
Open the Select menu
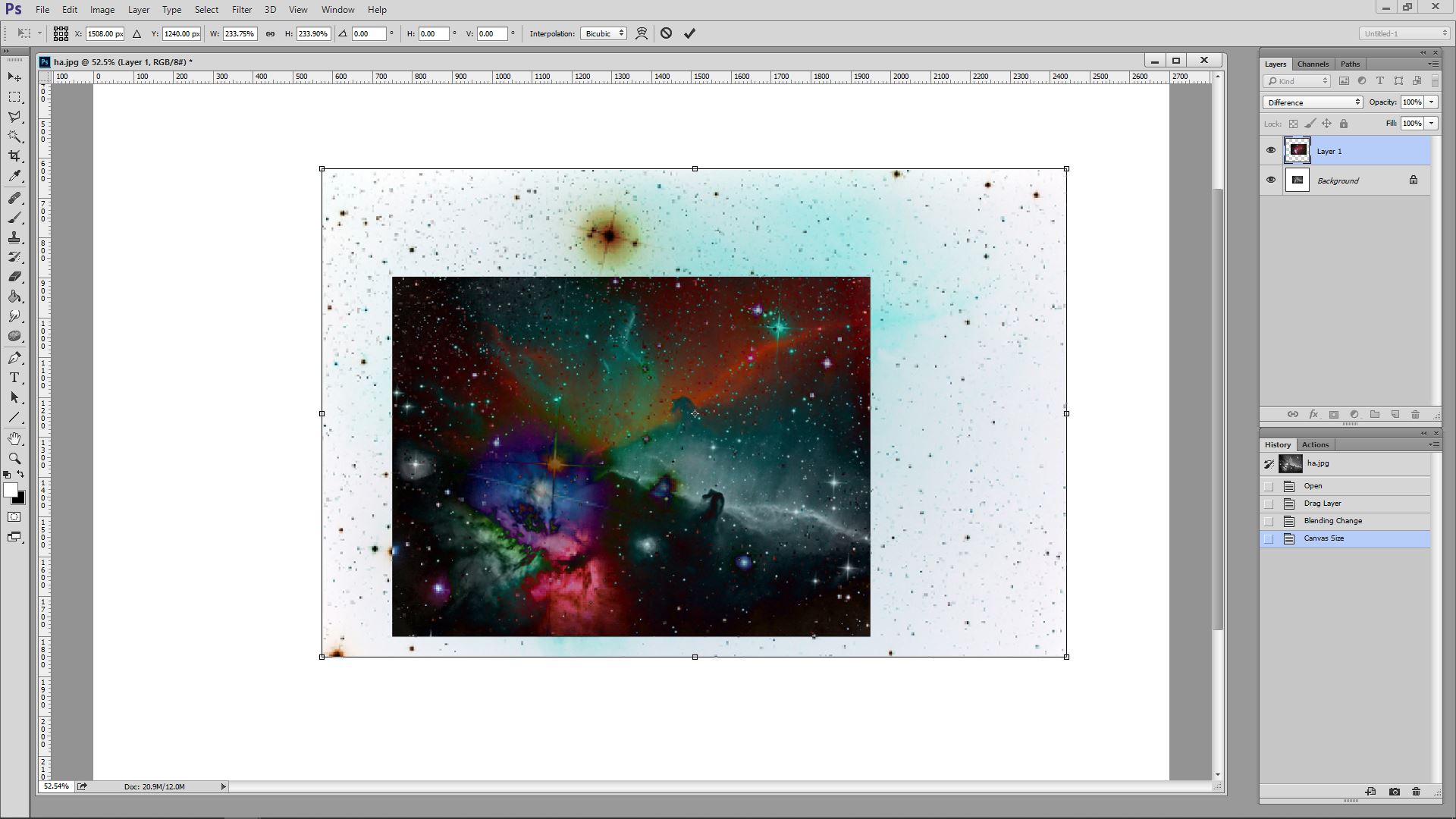[206, 10]
